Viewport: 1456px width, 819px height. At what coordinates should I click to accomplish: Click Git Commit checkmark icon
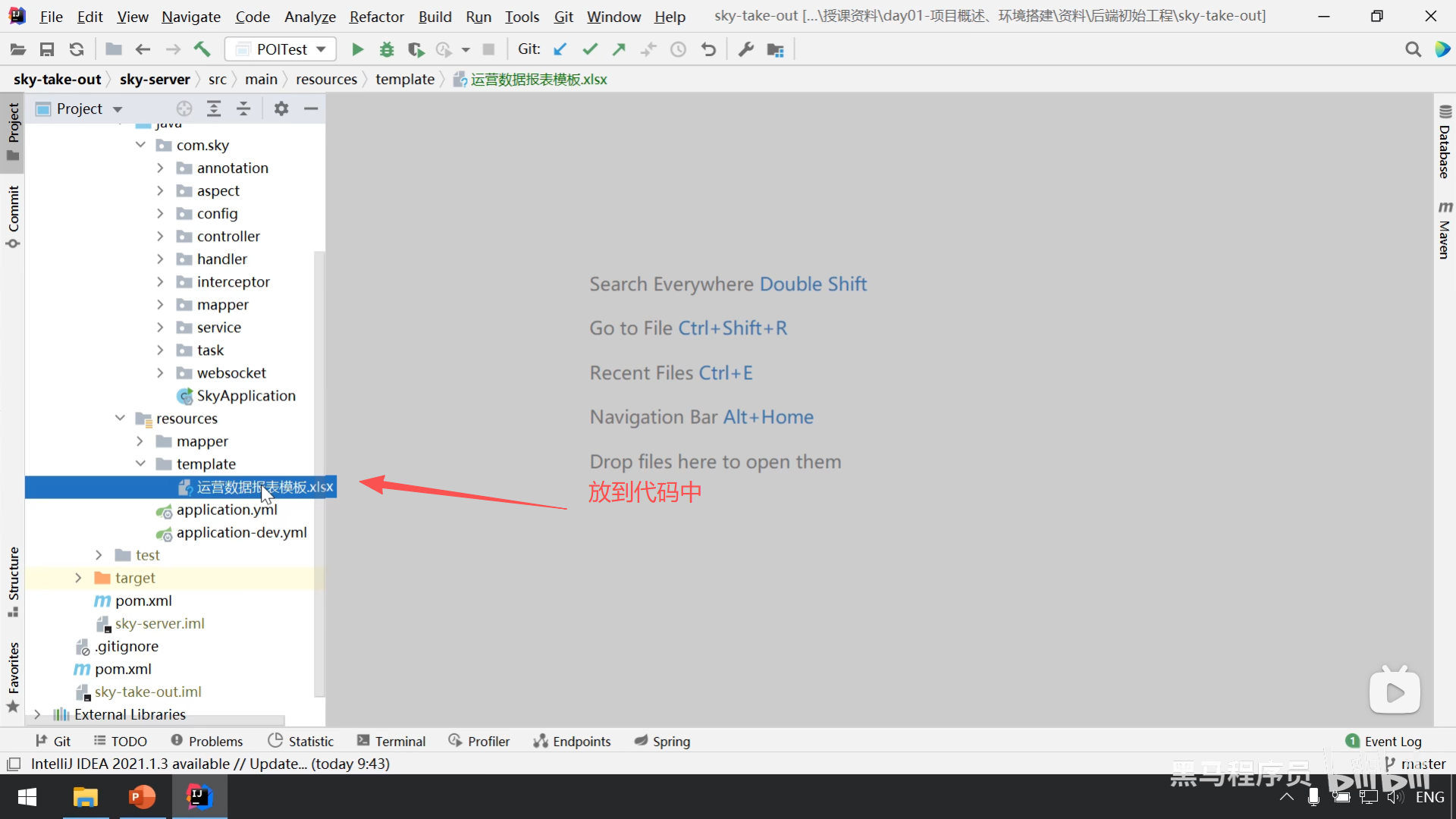coord(590,49)
